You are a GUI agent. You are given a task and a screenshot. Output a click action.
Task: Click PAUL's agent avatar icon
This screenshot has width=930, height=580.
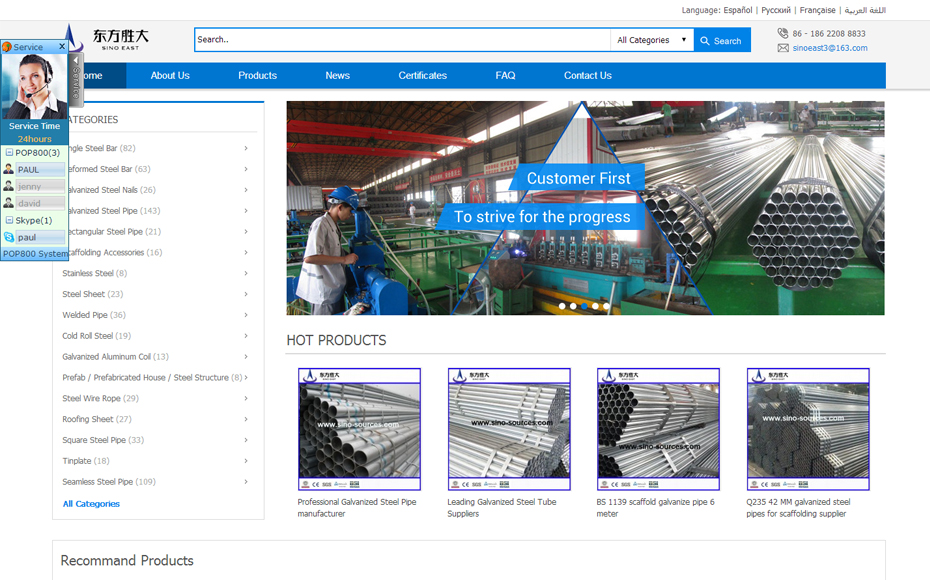(9, 169)
